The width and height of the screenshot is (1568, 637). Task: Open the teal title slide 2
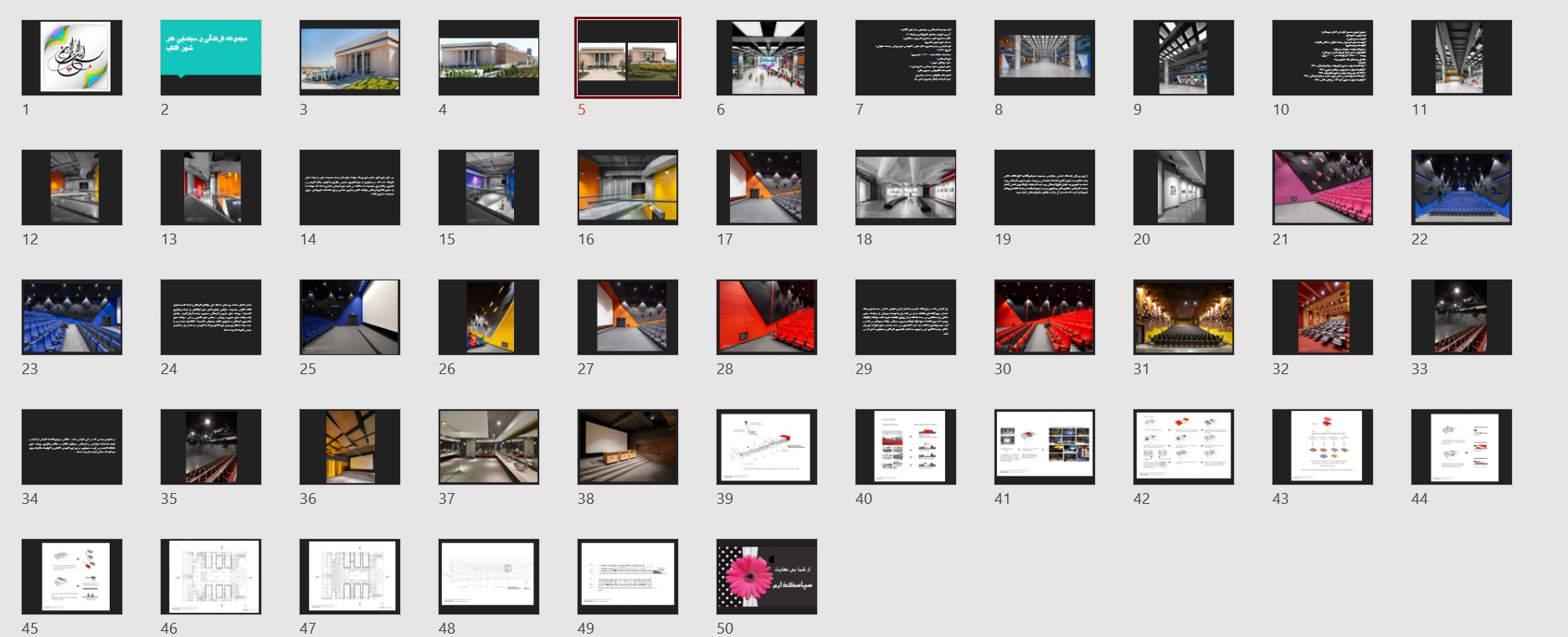coord(211,58)
